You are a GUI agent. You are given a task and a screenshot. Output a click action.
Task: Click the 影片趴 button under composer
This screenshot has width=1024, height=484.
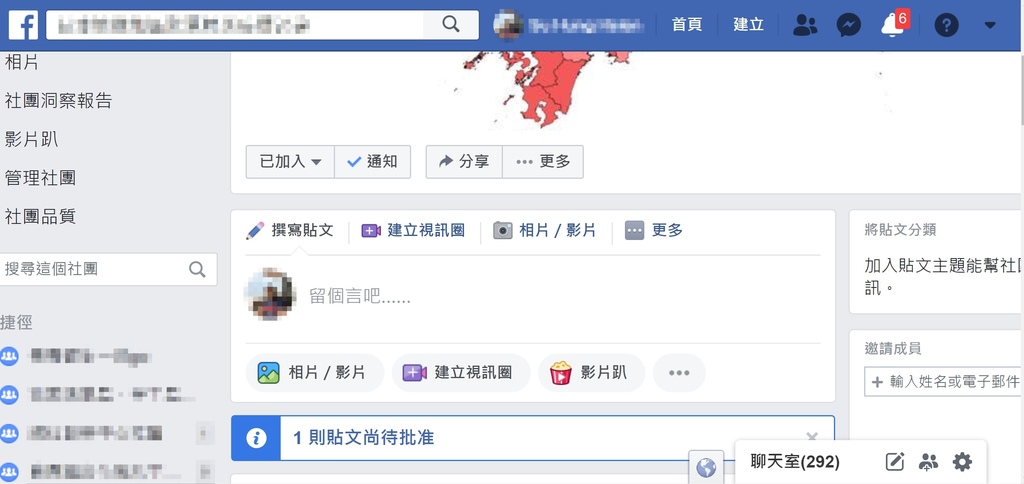(591, 373)
